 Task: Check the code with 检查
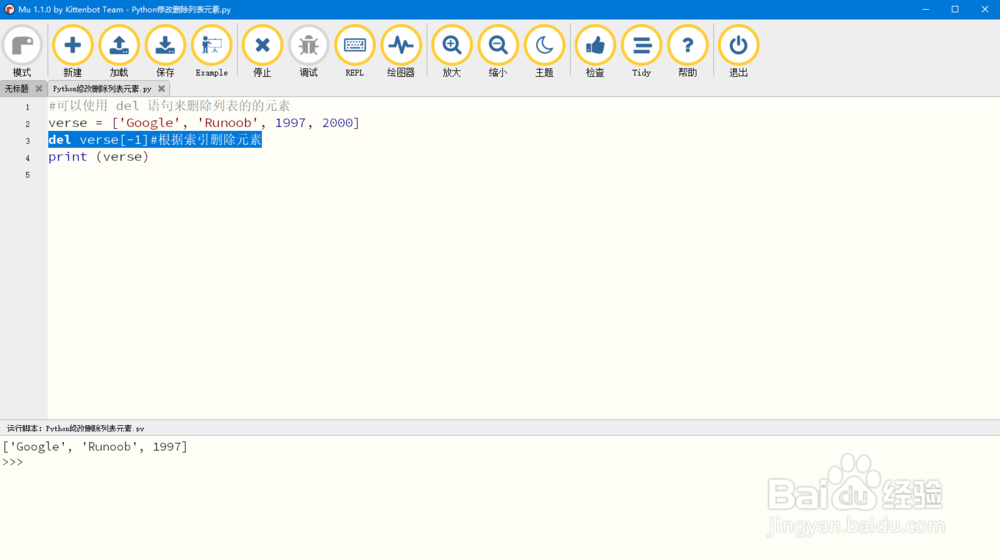click(x=595, y=52)
